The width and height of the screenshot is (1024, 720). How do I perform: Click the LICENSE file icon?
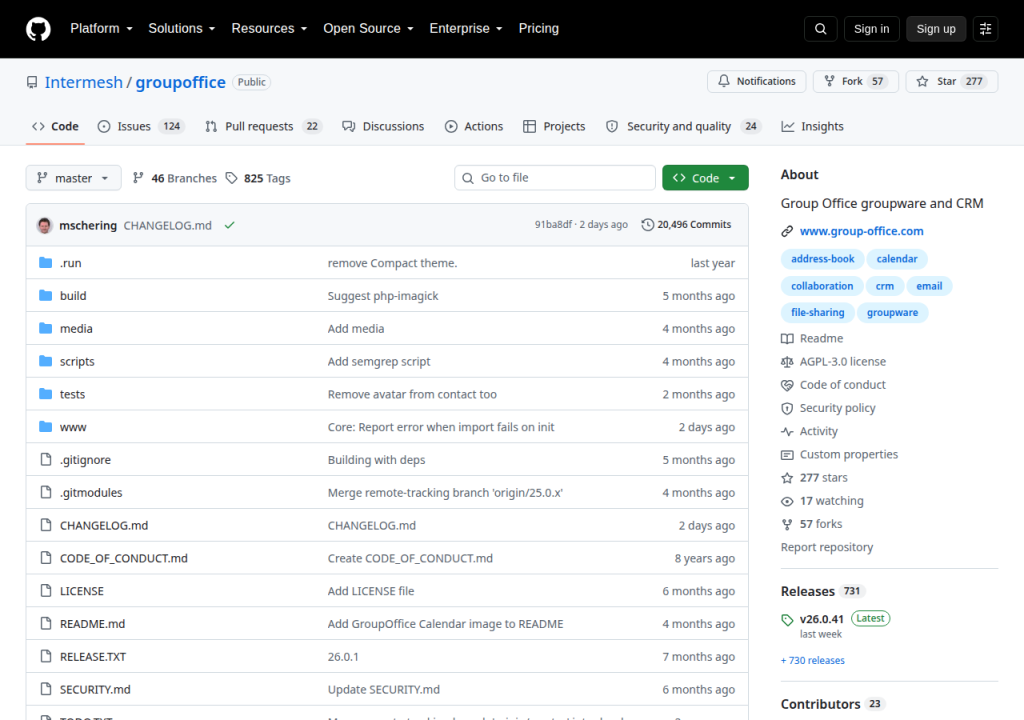[x=46, y=591]
